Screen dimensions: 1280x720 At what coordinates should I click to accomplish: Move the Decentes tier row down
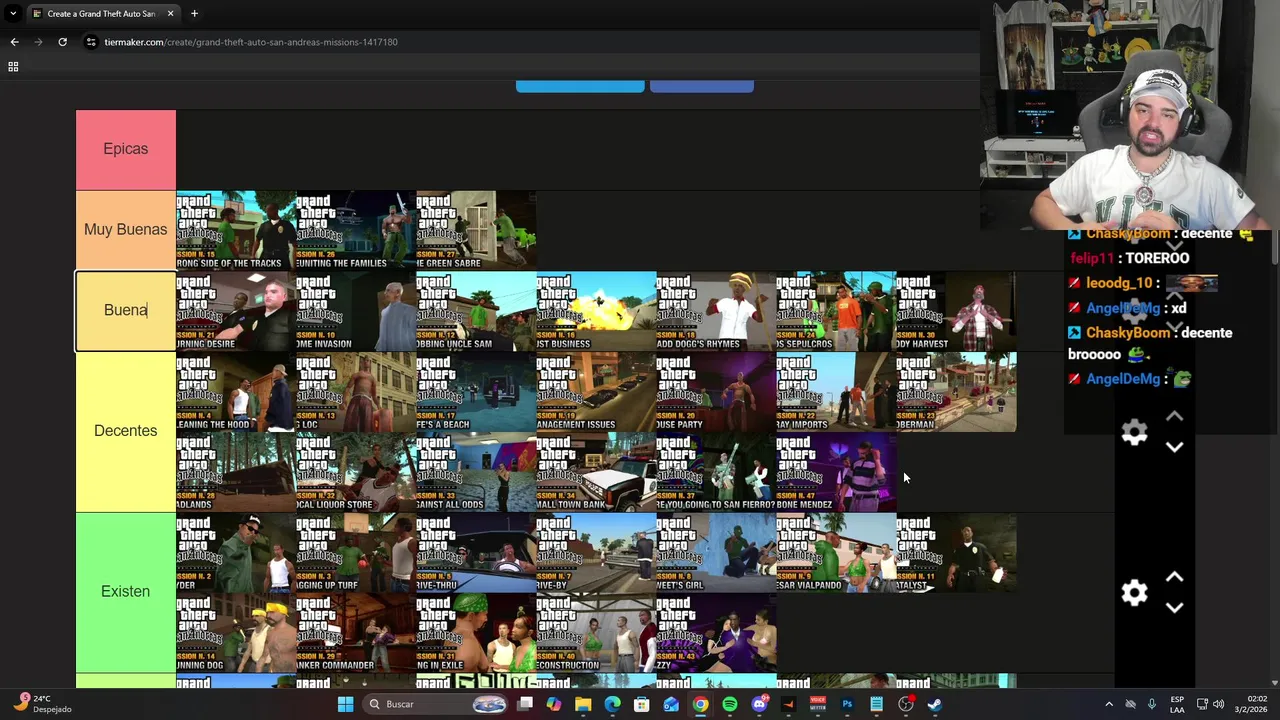[x=1175, y=447]
